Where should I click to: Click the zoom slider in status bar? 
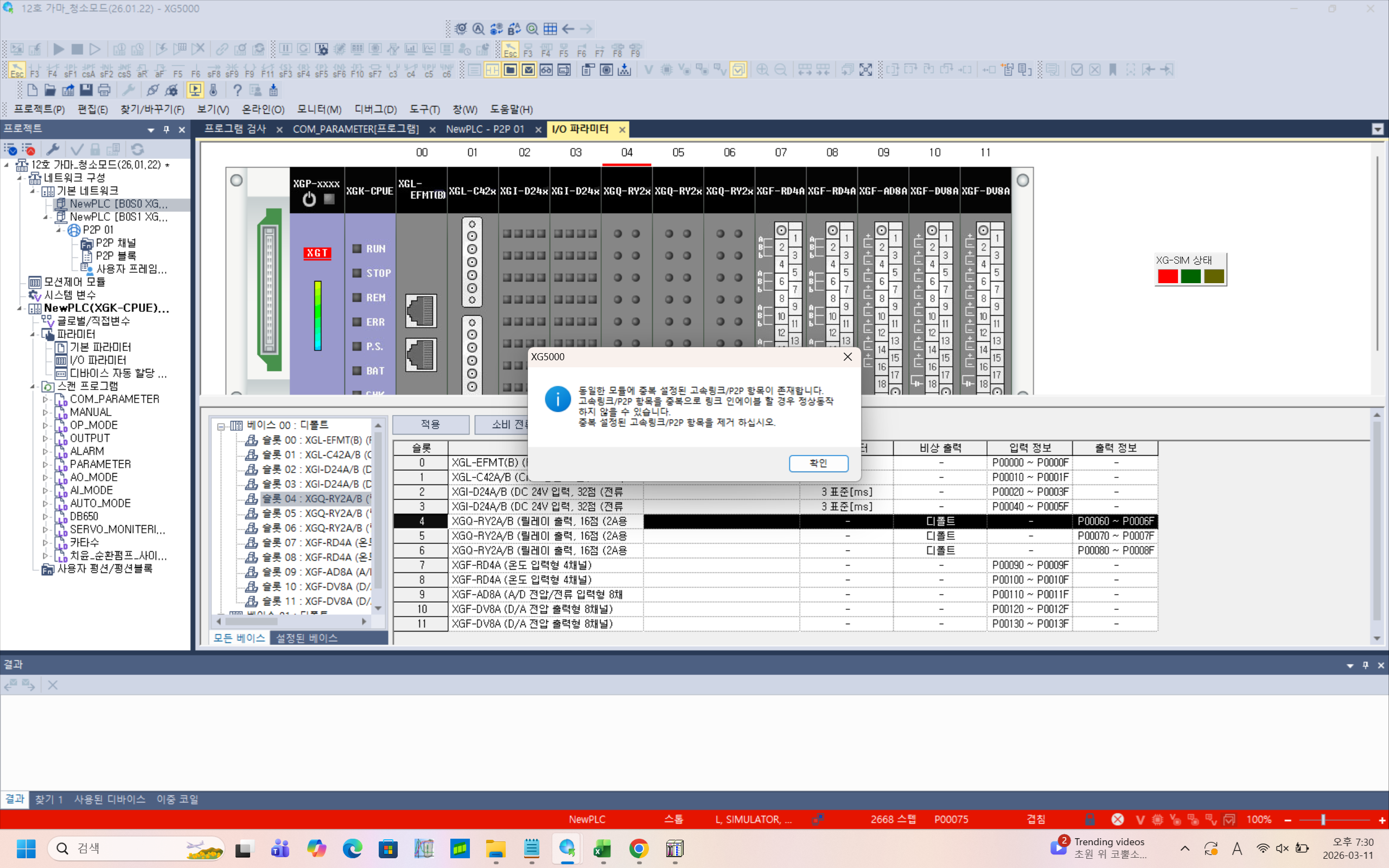[1322, 819]
